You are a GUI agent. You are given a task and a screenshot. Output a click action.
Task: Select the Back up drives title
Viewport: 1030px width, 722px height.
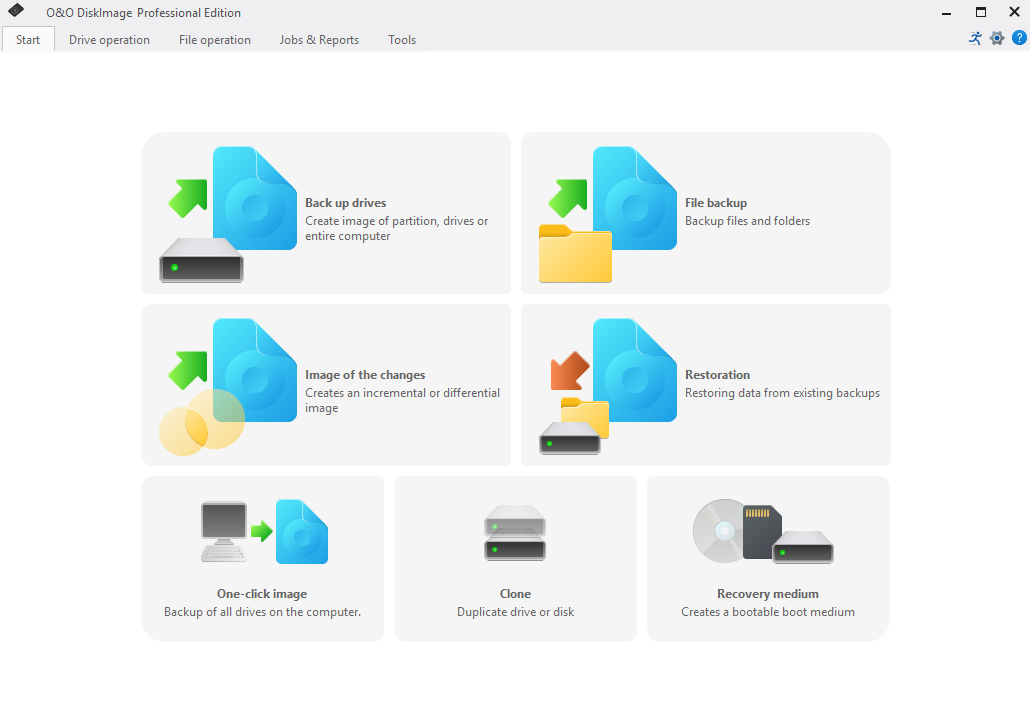(x=346, y=203)
